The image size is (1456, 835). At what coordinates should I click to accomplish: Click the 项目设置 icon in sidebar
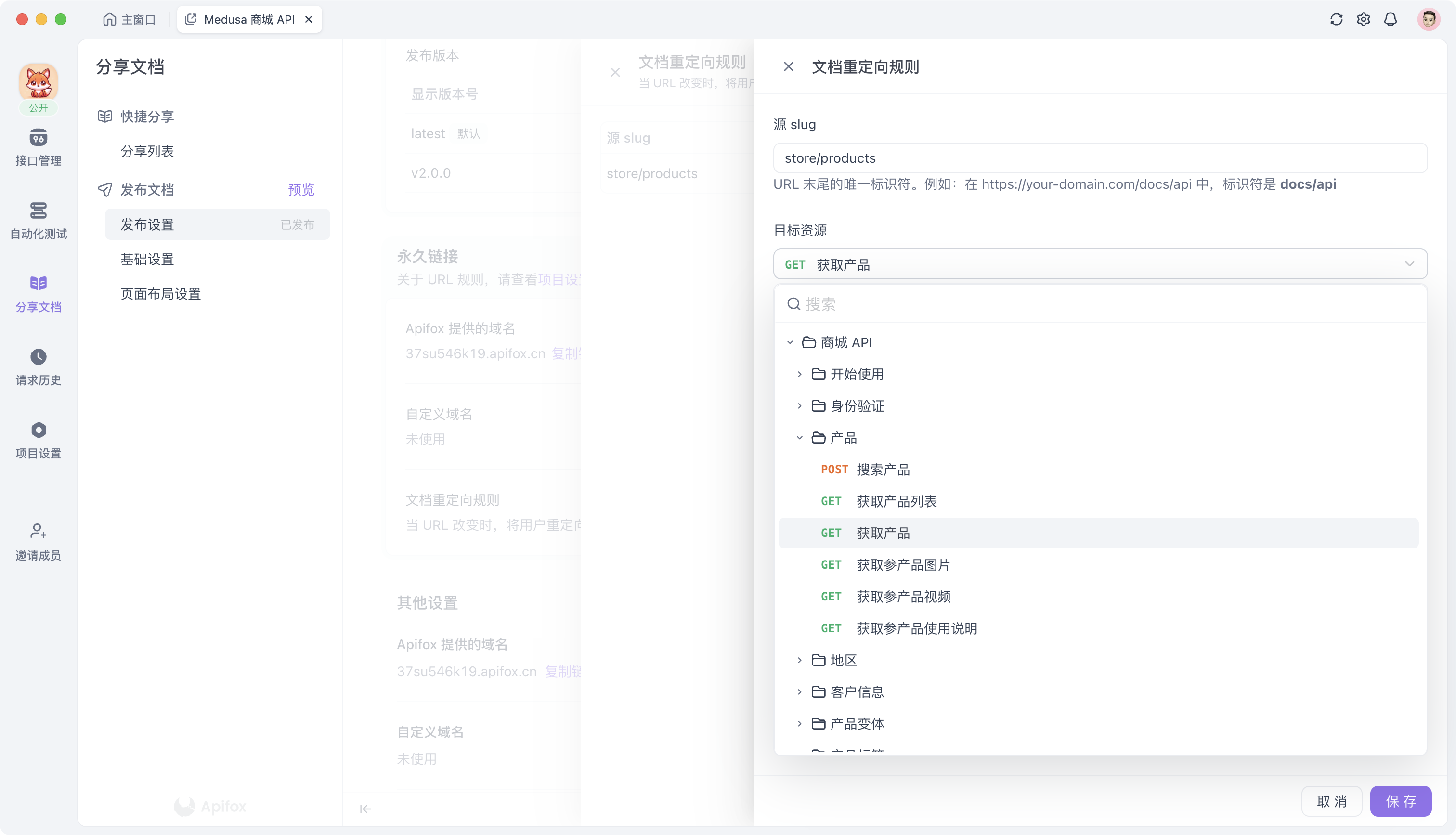pos(39,430)
